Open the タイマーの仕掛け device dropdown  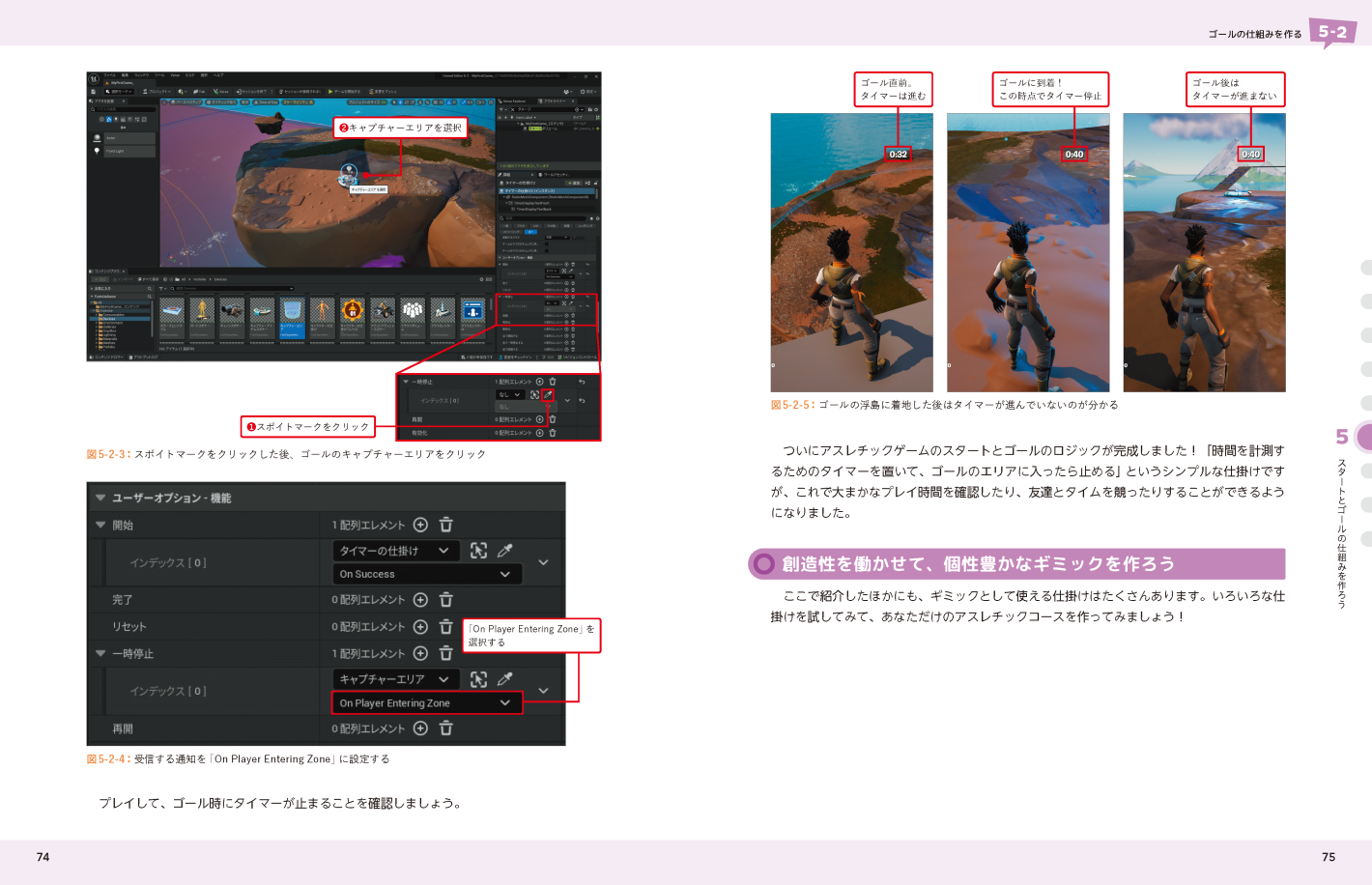[x=395, y=551]
